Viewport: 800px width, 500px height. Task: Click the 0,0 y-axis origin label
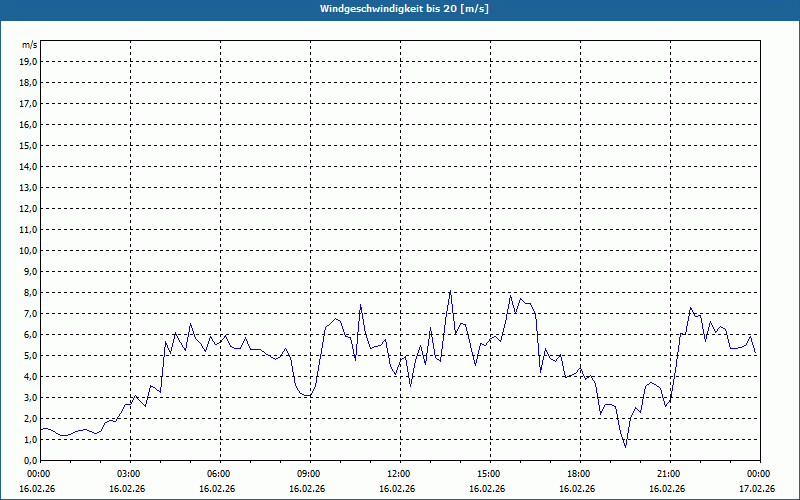(29, 460)
